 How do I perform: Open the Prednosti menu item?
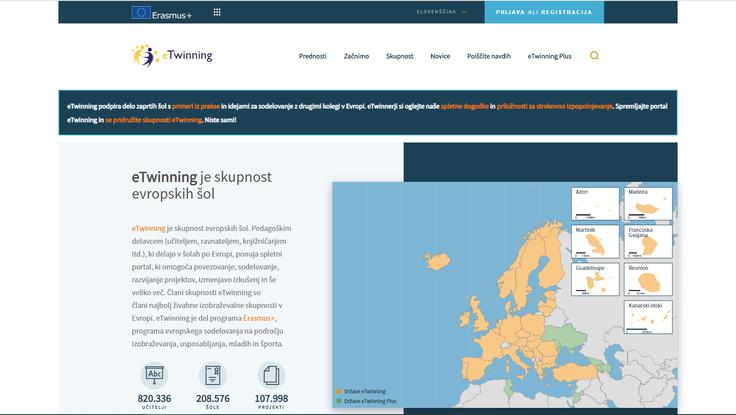[x=313, y=56]
